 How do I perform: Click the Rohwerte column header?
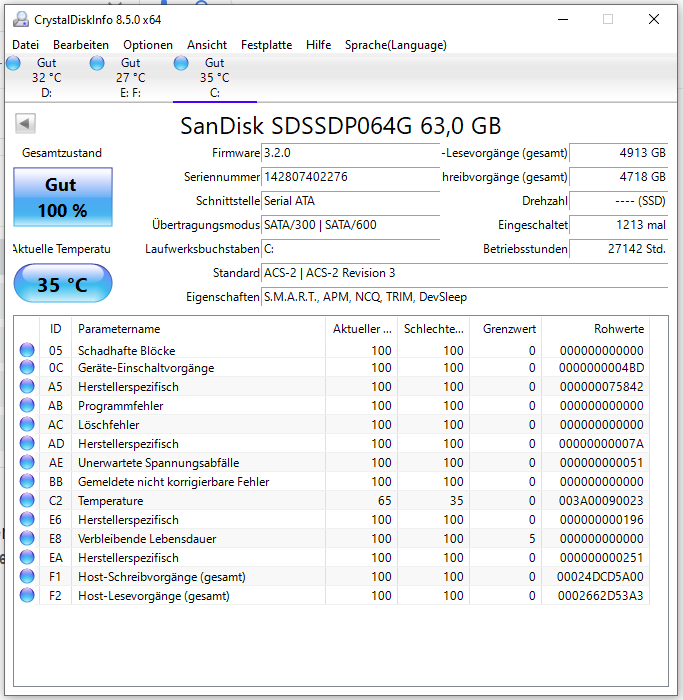click(596, 329)
